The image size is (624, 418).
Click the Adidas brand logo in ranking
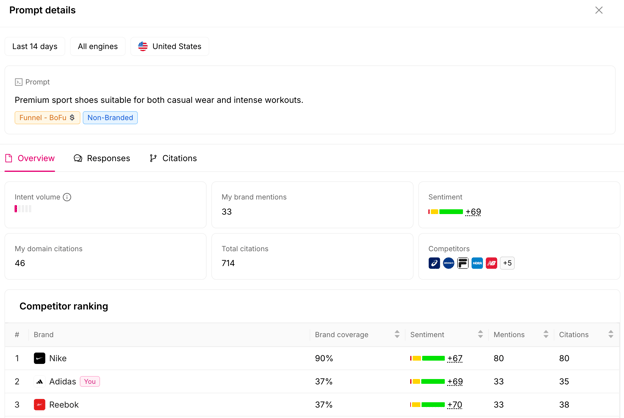[39, 382]
